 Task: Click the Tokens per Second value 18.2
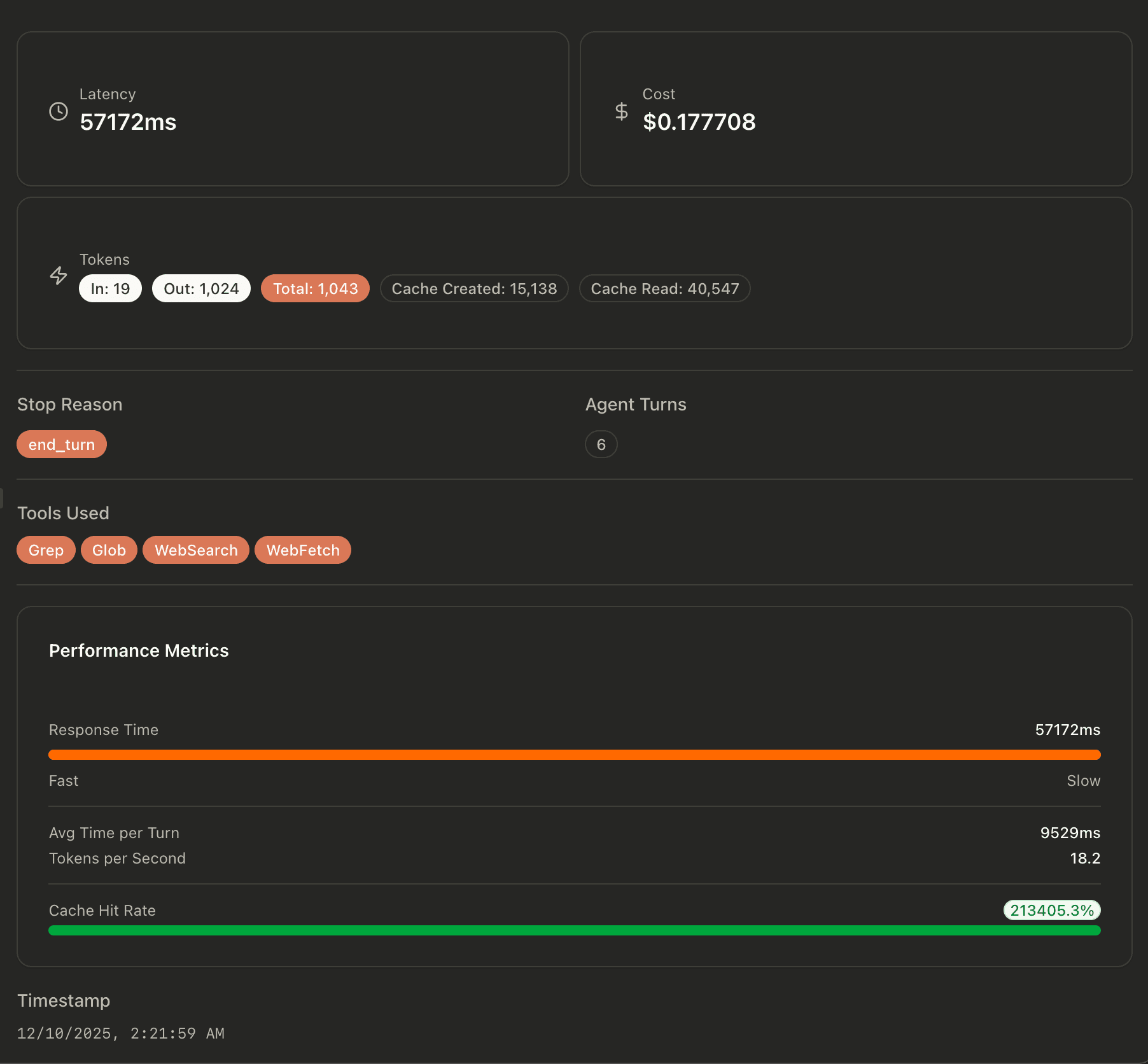pyautogui.click(x=1085, y=858)
